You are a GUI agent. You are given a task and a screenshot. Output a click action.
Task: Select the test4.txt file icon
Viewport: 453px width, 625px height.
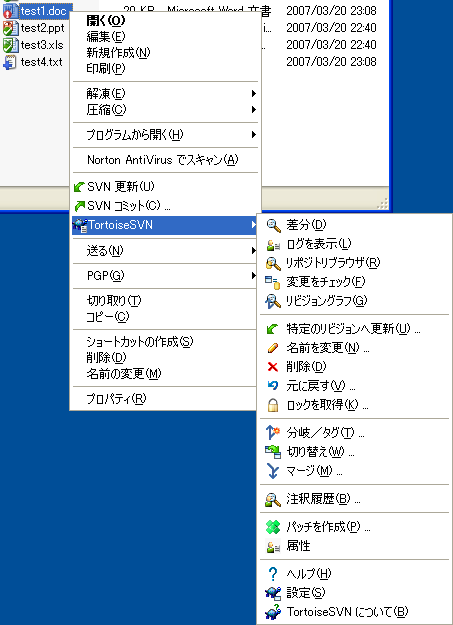[10, 63]
